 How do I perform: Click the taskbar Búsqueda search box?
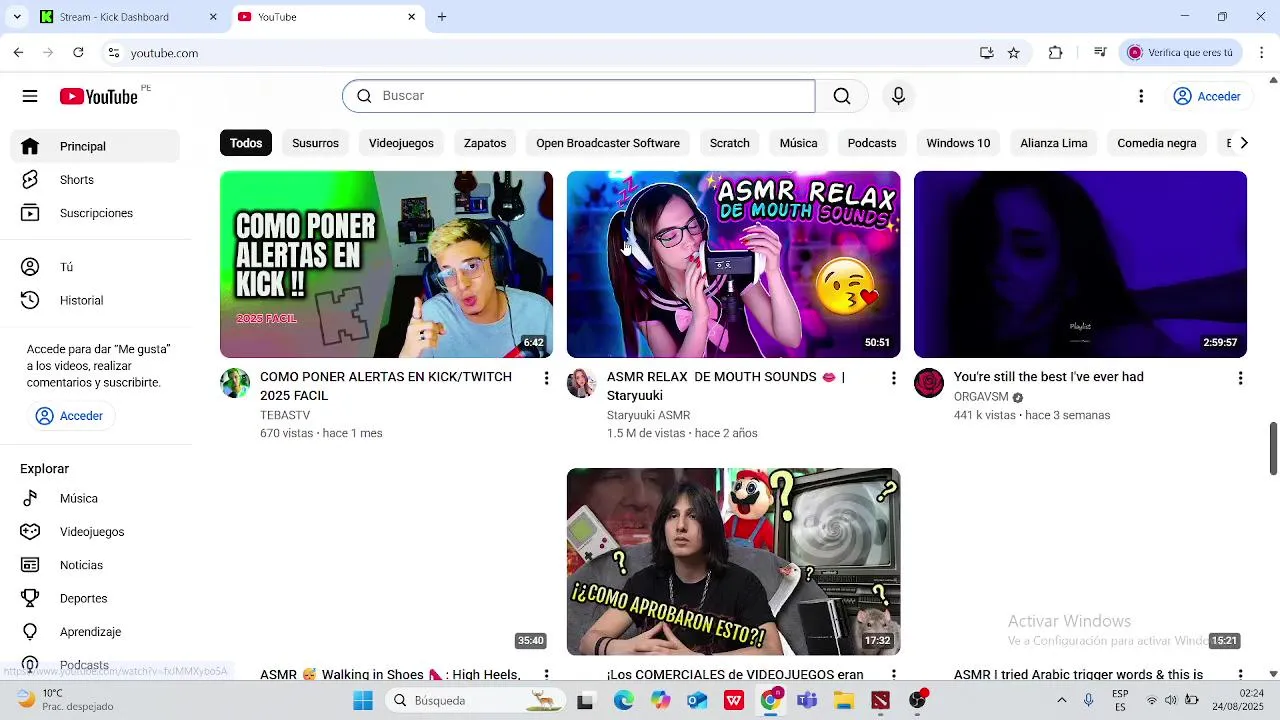coord(476,700)
